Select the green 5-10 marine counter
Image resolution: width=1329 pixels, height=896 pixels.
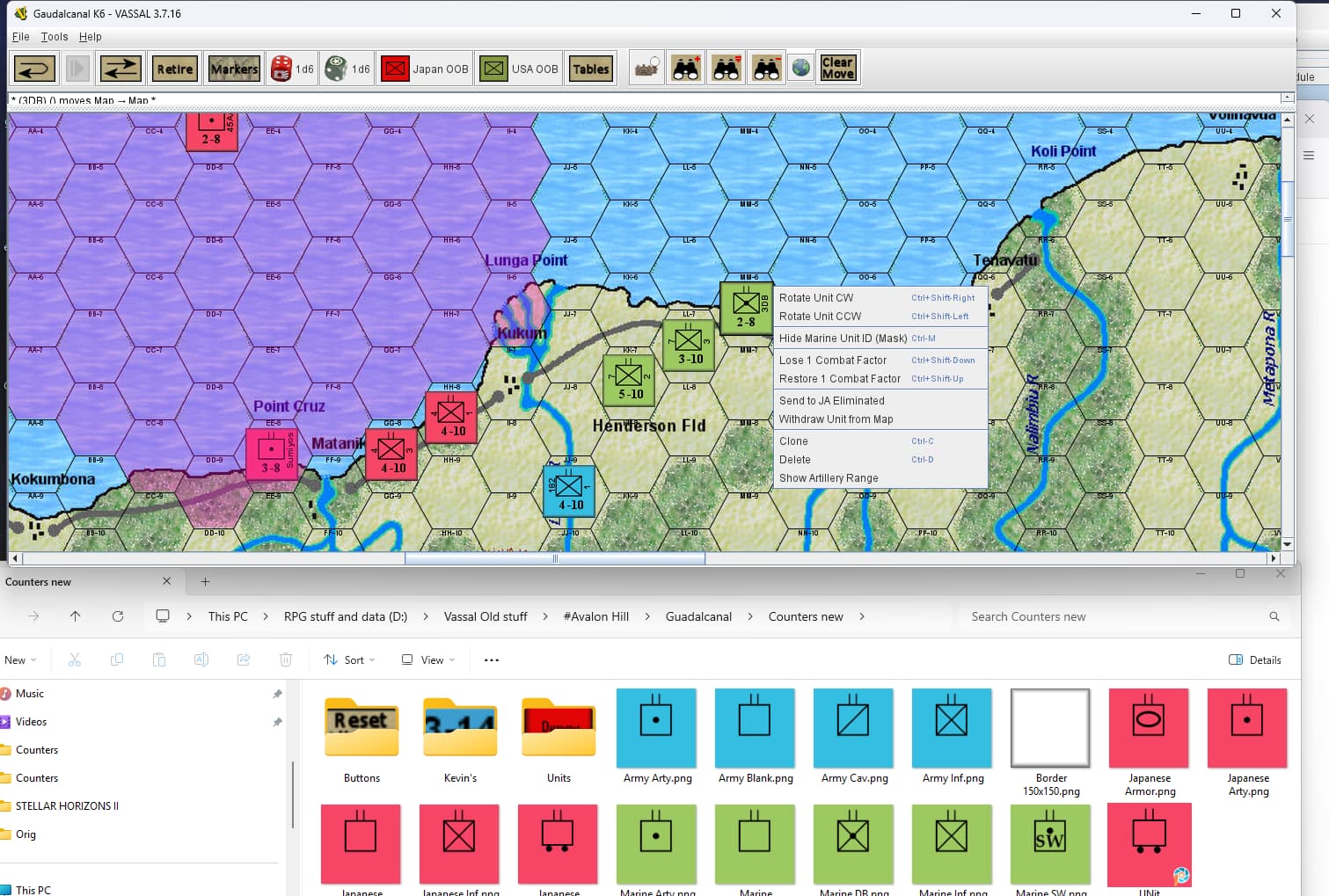tap(630, 380)
